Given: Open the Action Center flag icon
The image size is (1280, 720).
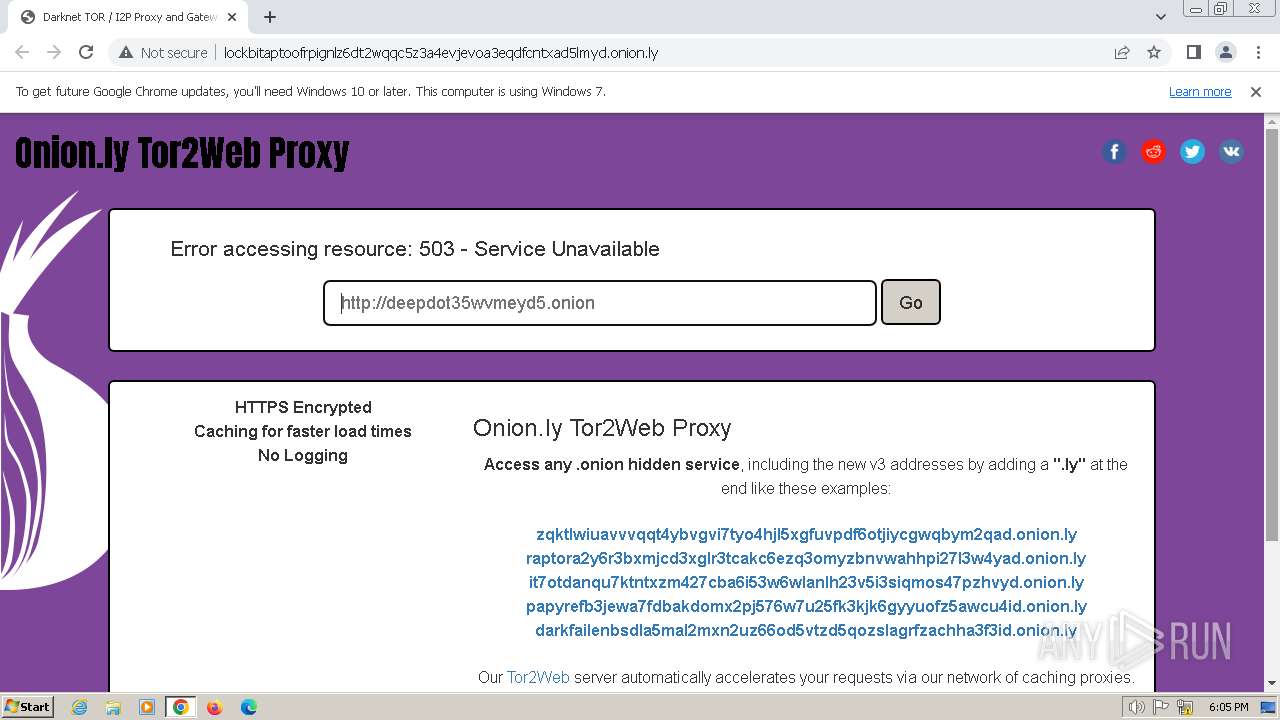Looking at the screenshot, I should (x=1161, y=707).
